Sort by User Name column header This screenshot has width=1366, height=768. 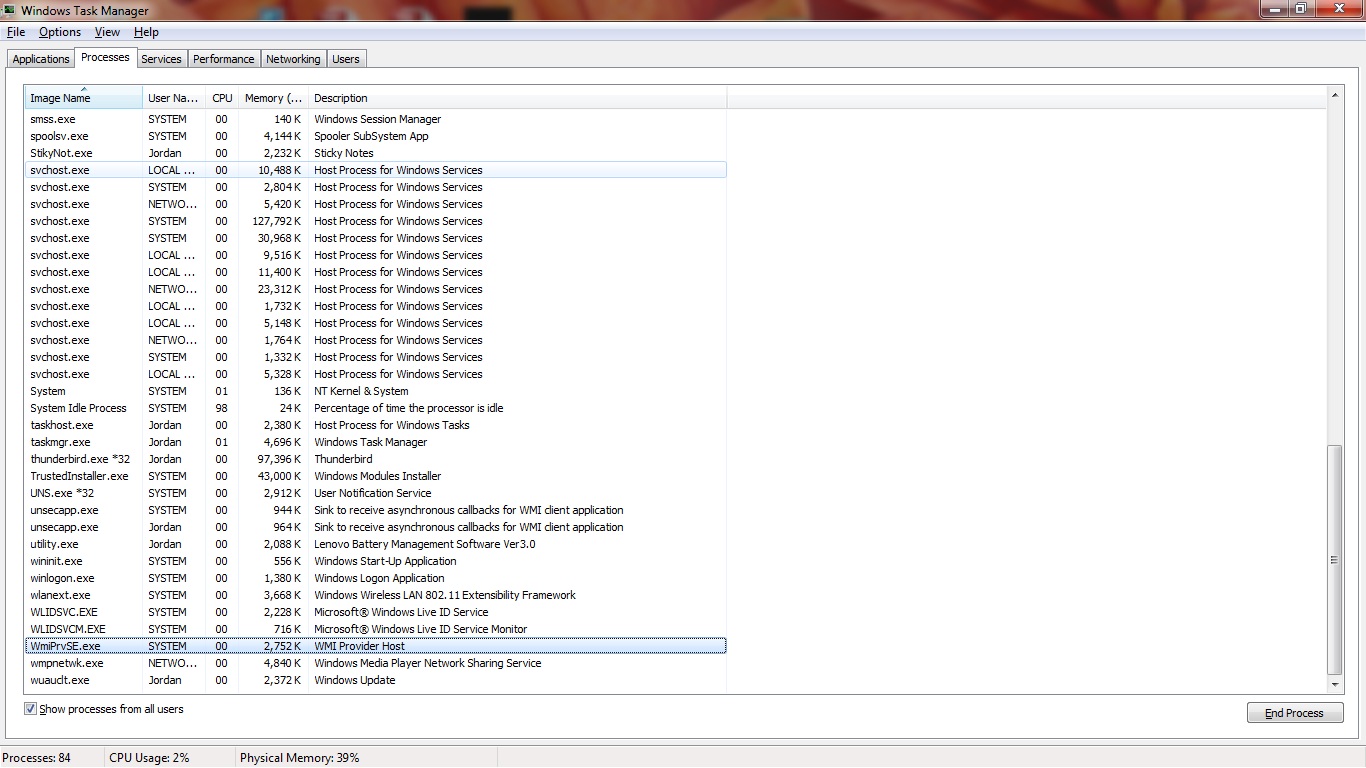point(174,98)
